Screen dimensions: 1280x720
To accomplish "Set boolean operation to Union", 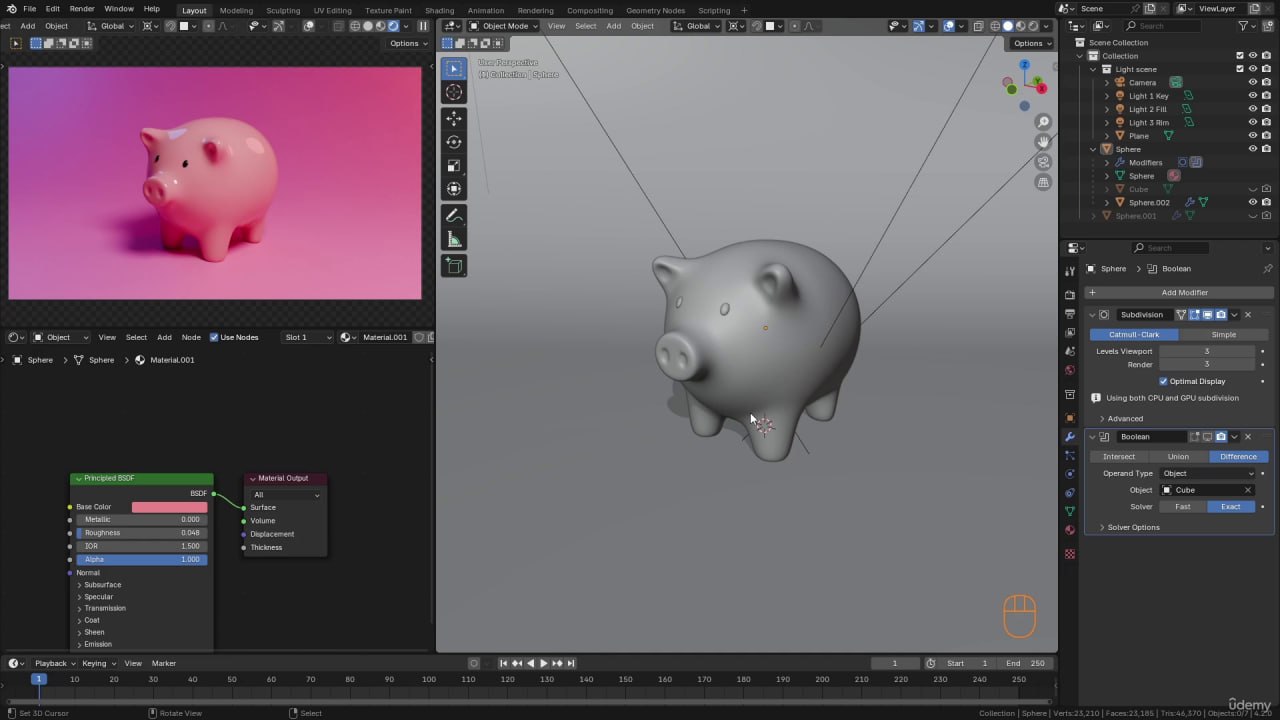I will [1178, 456].
